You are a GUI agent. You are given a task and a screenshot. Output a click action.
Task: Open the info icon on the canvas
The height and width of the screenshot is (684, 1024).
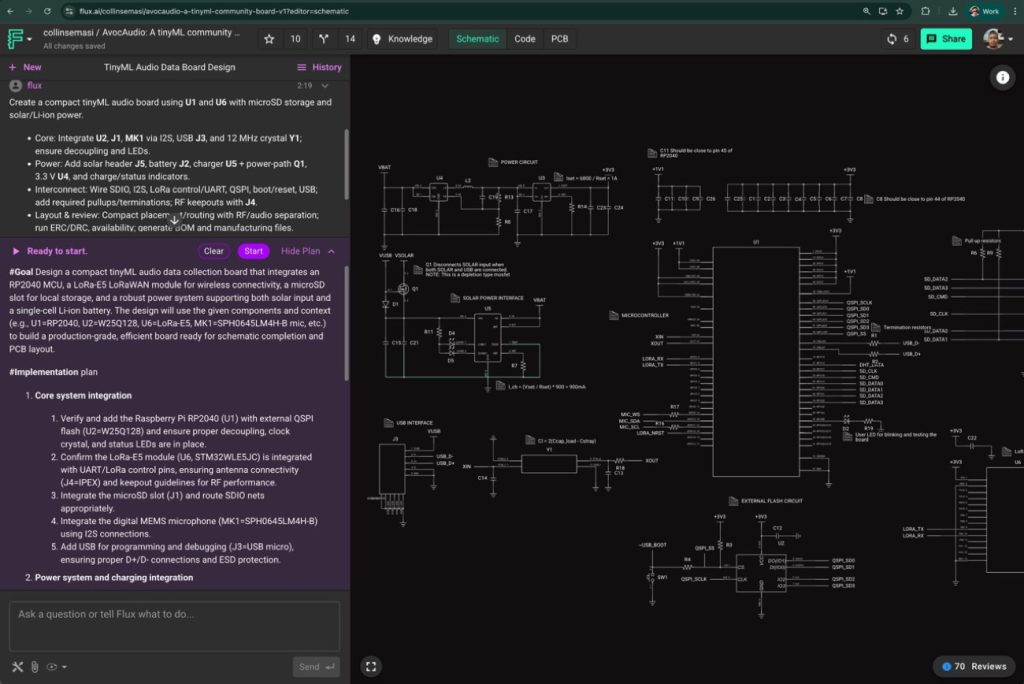click(1002, 77)
